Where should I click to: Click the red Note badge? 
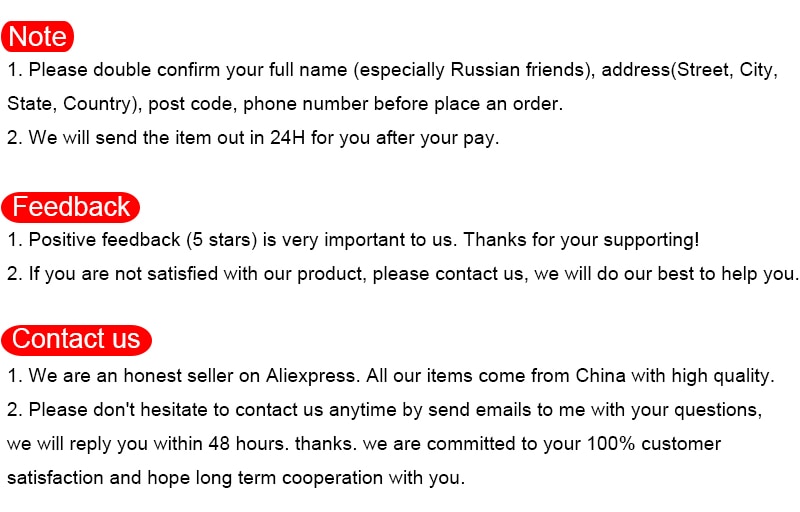(38, 37)
